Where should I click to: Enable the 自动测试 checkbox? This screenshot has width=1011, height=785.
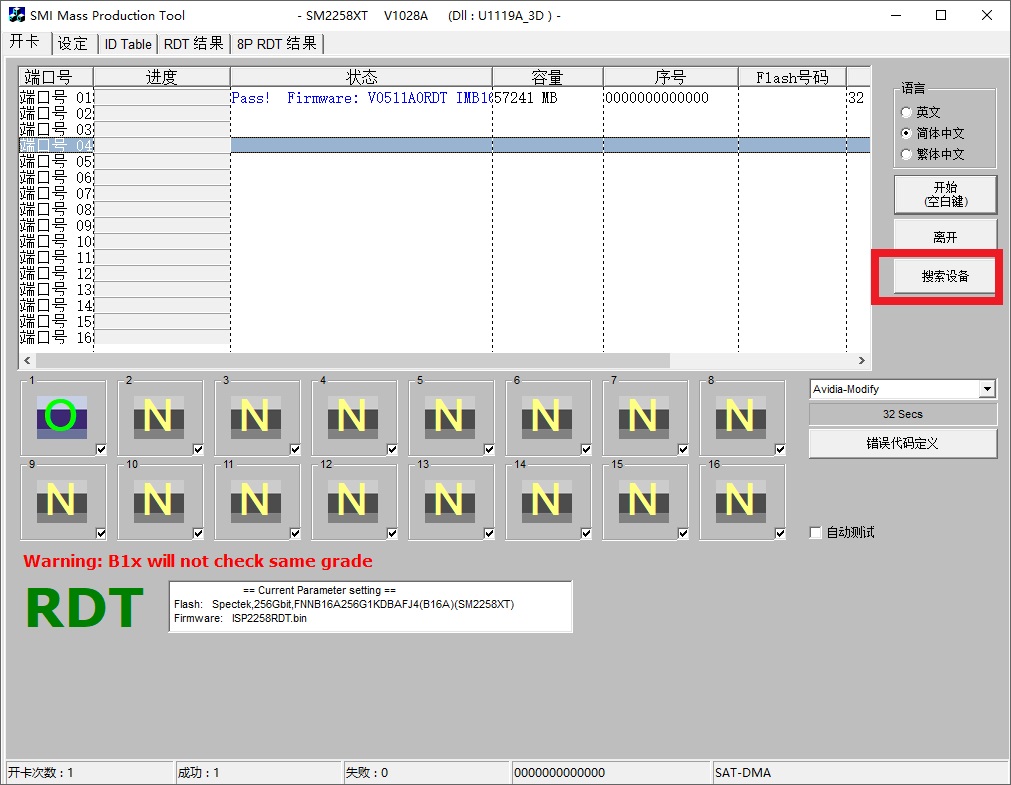tap(816, 533)
